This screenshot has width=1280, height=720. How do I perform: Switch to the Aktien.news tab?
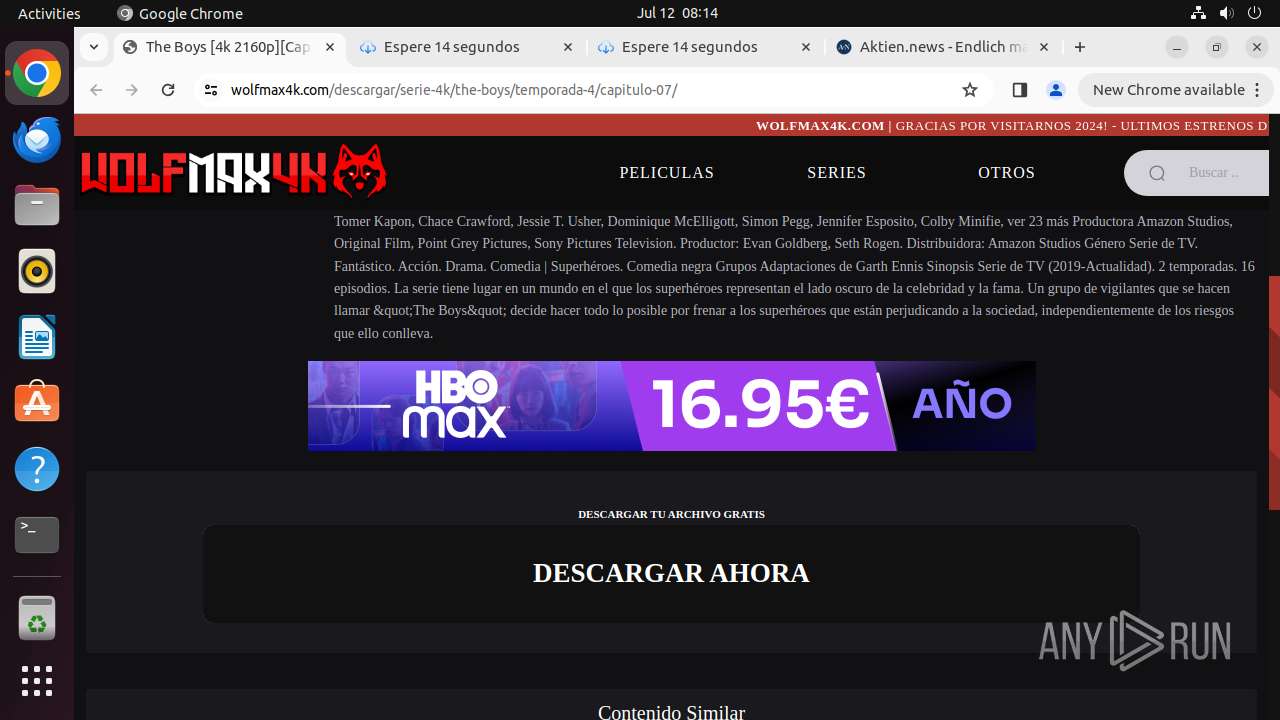(943, 47)
